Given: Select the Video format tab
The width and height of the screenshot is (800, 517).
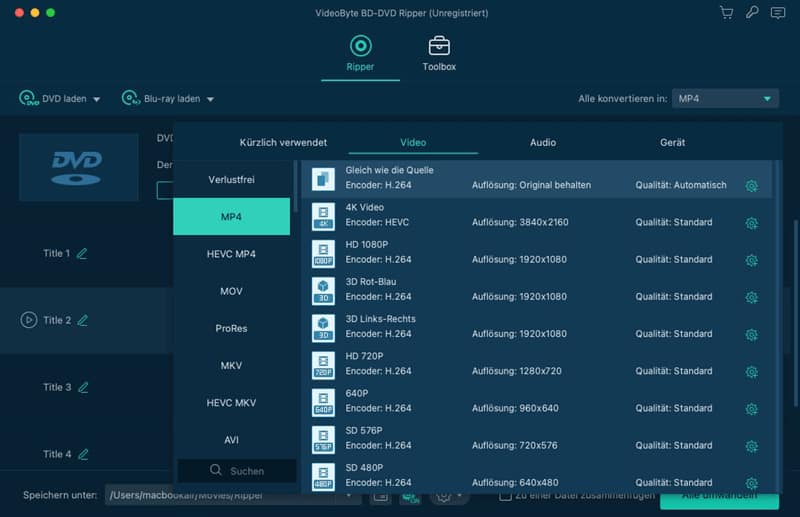Looking at the screenshot, I should click(x=413, y=142).
